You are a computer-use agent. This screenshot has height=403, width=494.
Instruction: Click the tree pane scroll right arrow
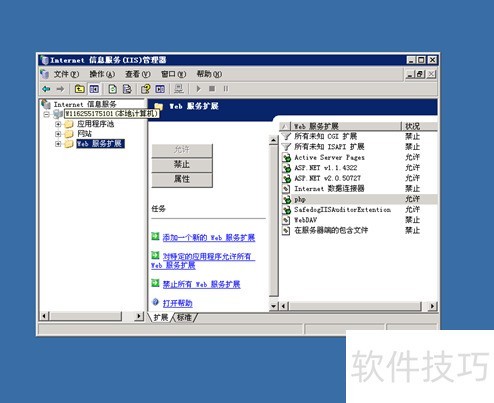click(x=139, y=316)
